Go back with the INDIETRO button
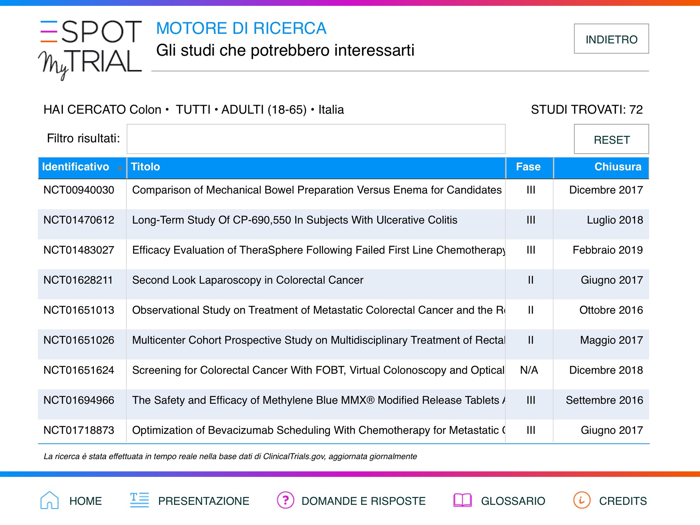 [x=611, y=39]
